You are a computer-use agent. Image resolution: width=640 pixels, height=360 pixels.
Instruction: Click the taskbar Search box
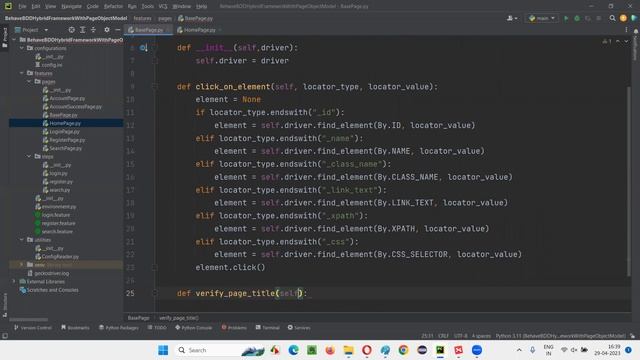220,350
